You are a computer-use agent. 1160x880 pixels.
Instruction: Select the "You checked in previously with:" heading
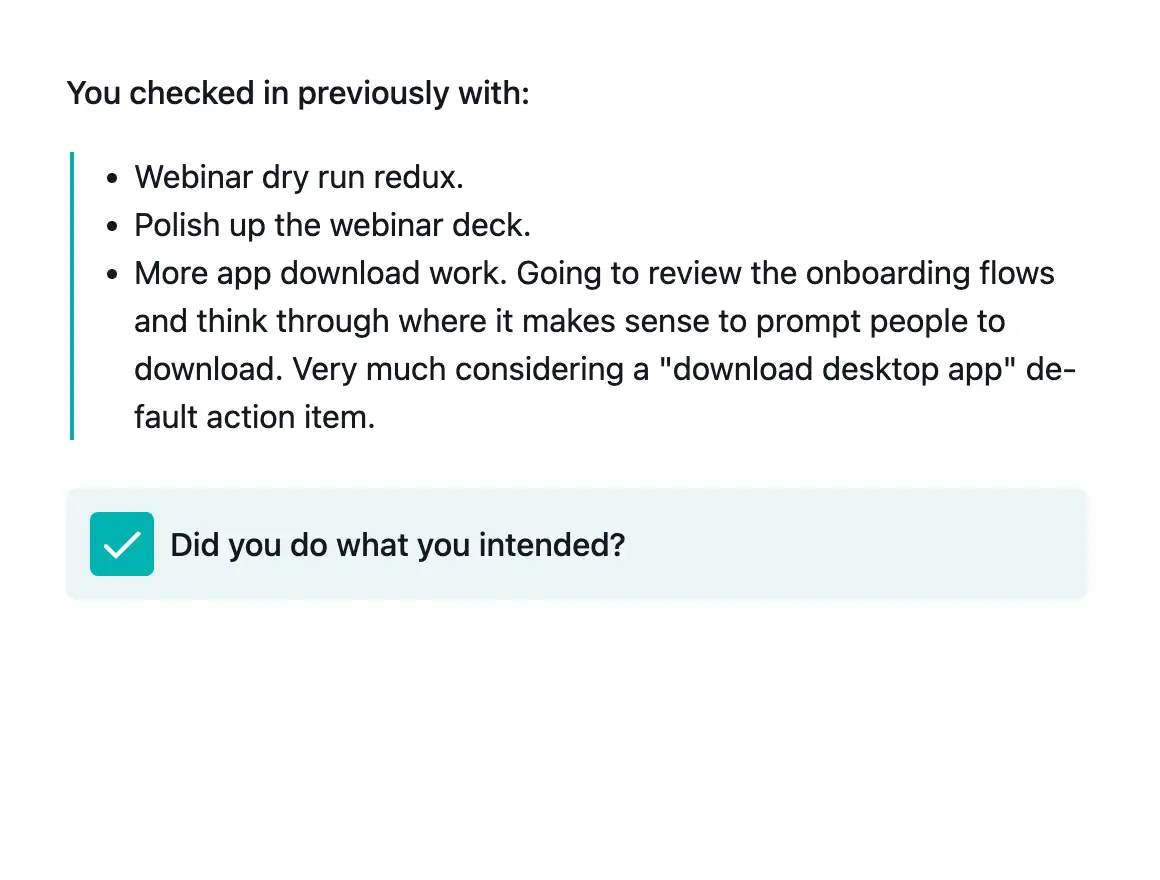297,93
